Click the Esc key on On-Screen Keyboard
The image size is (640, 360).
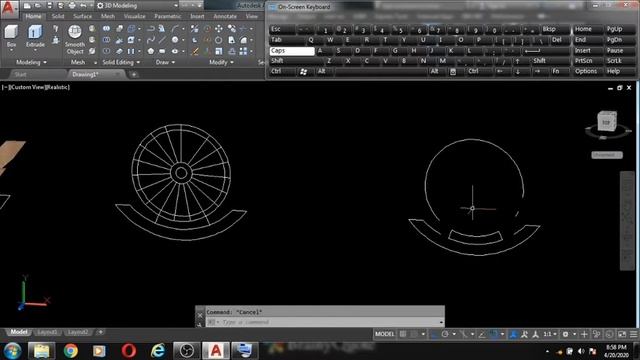(x=282, y=29)
